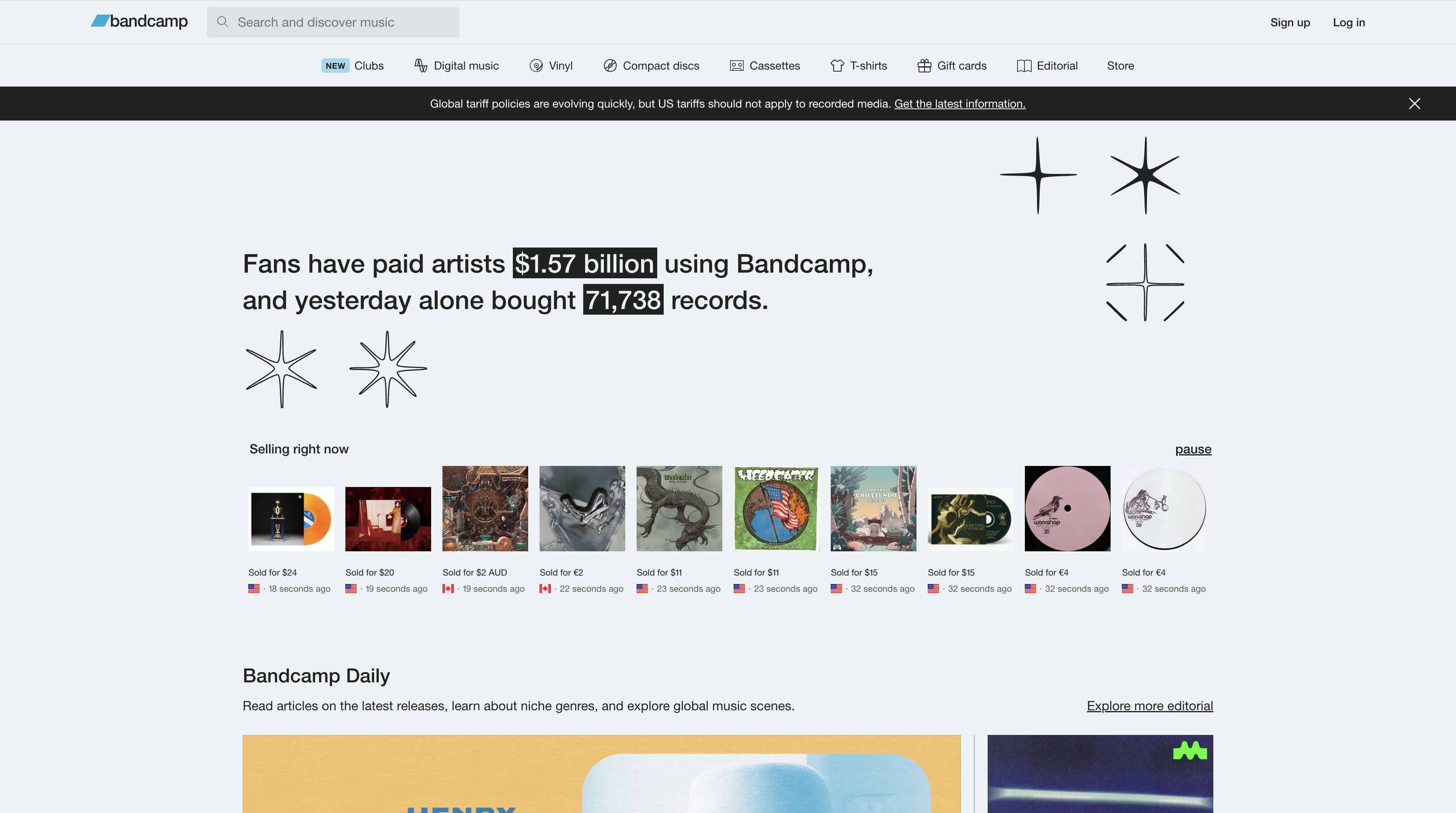
Task: Open the orange vinyl album sold for $24
Action: point(291,519)
